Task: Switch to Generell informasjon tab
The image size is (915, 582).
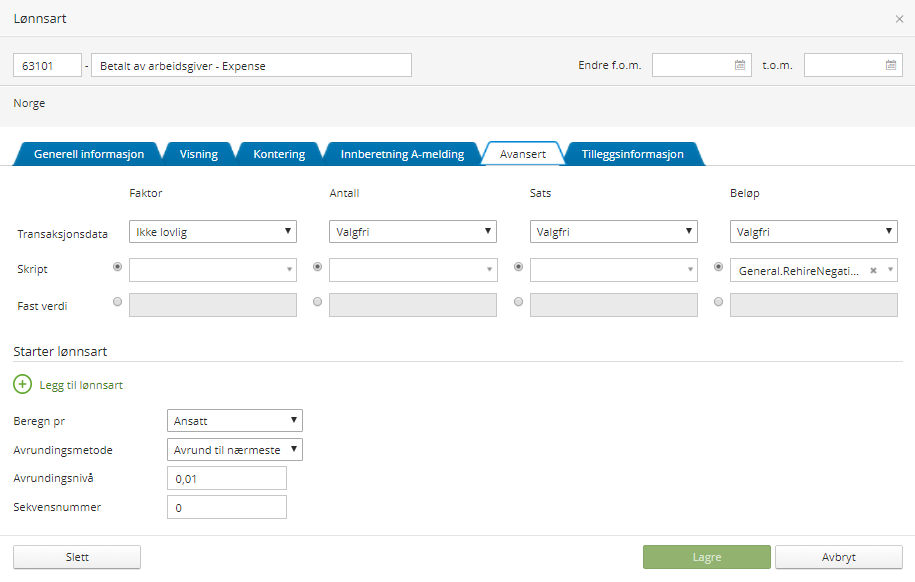Action: (x=89, y=154)
